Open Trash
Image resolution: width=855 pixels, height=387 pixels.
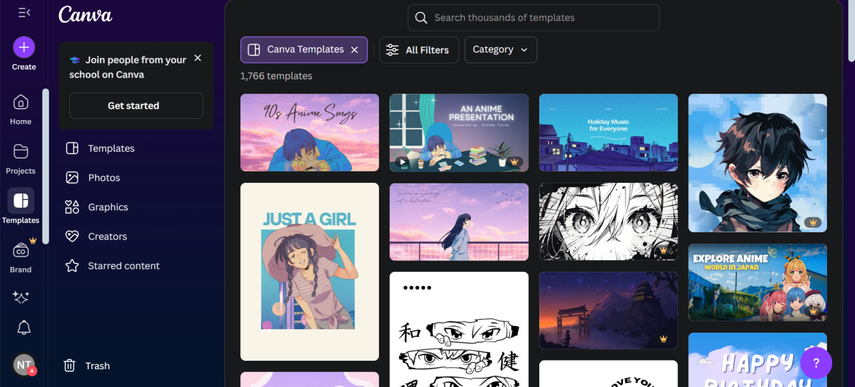87,366
